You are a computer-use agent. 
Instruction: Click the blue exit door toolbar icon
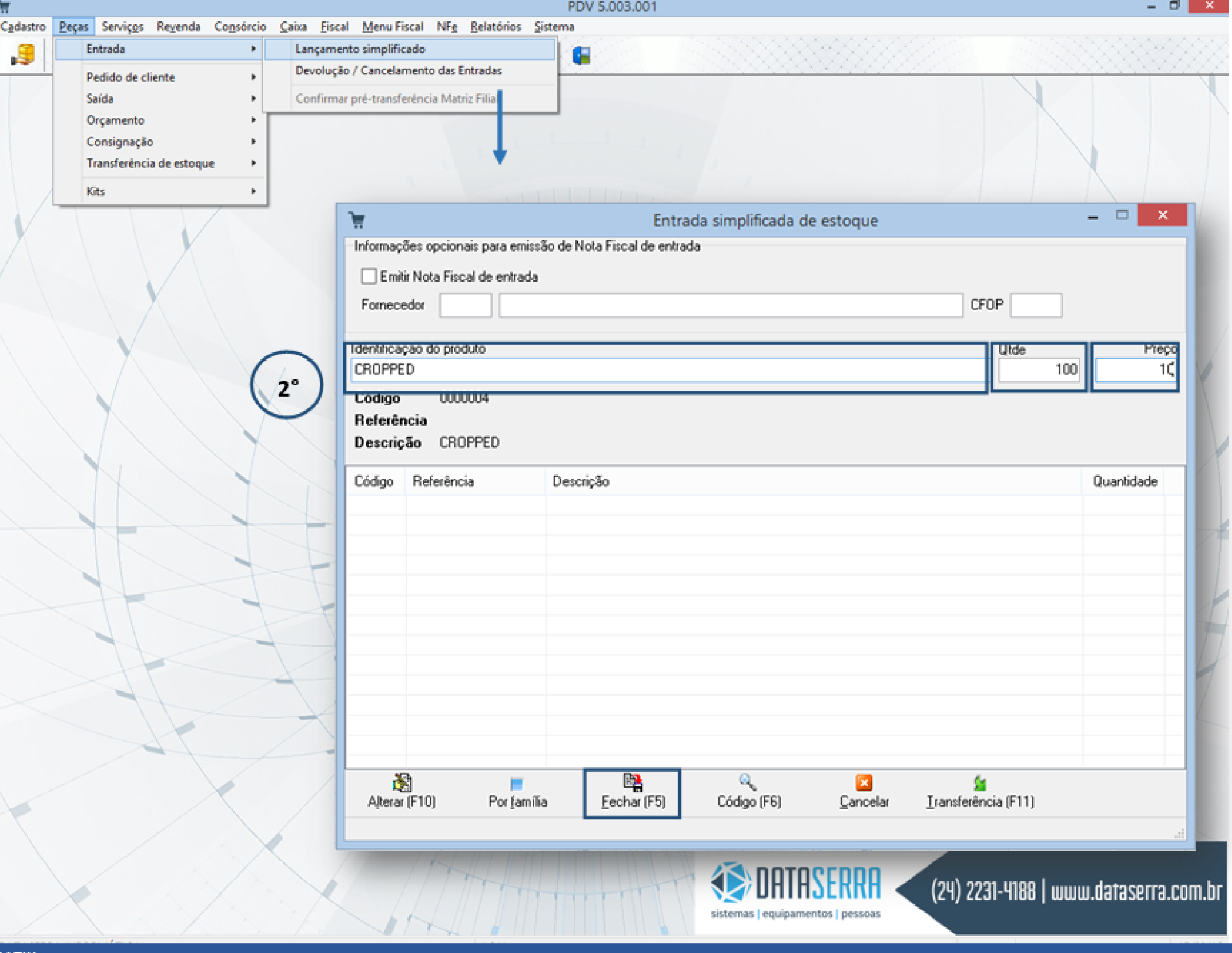581,56
